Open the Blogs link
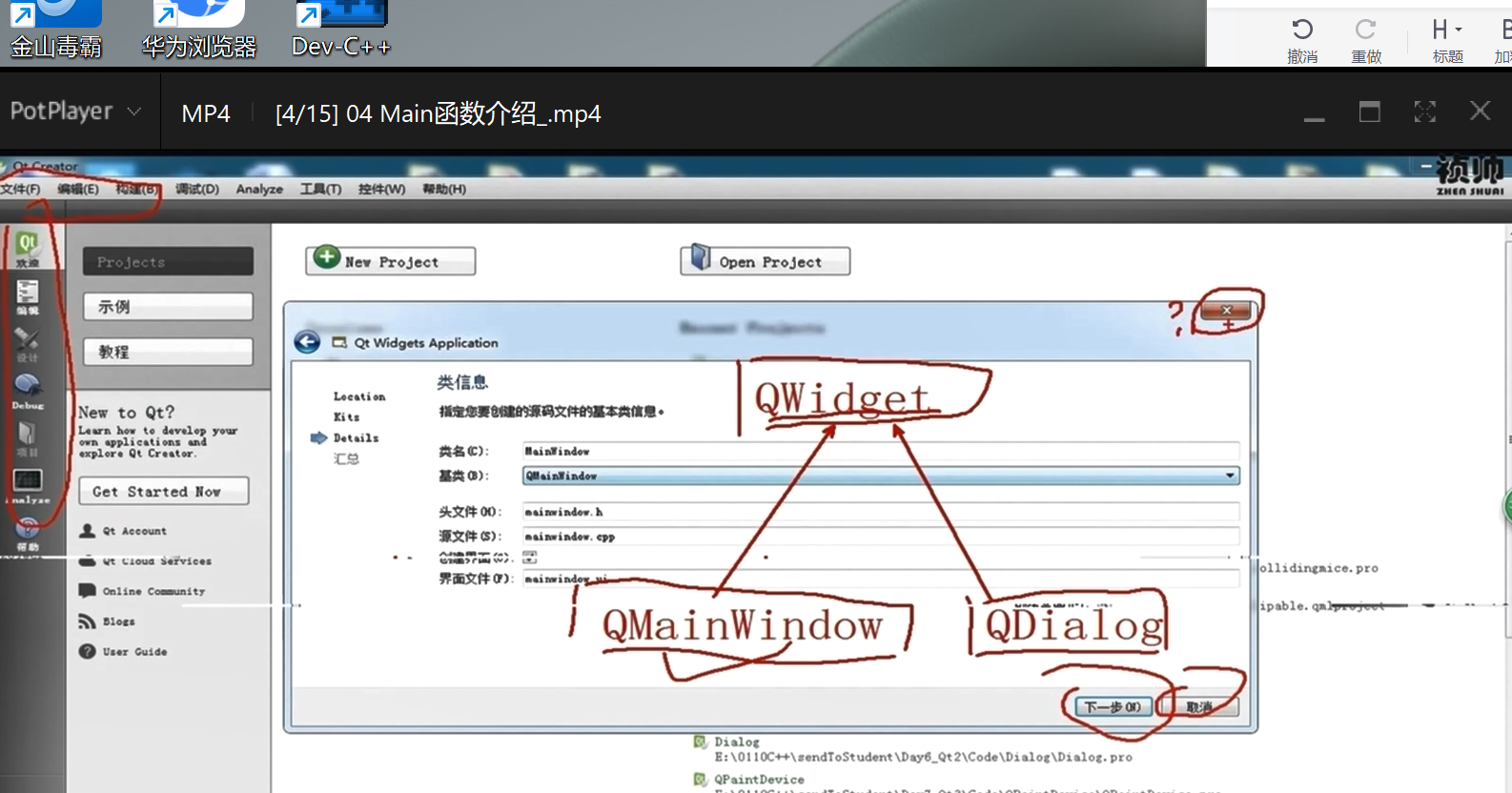 point(119,621)
